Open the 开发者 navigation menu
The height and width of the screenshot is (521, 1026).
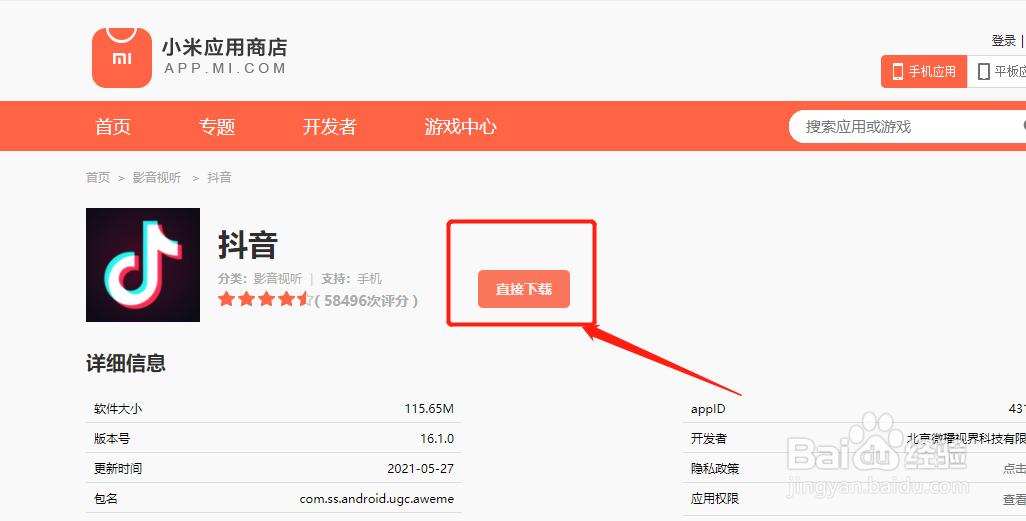(x=329, y=126)
